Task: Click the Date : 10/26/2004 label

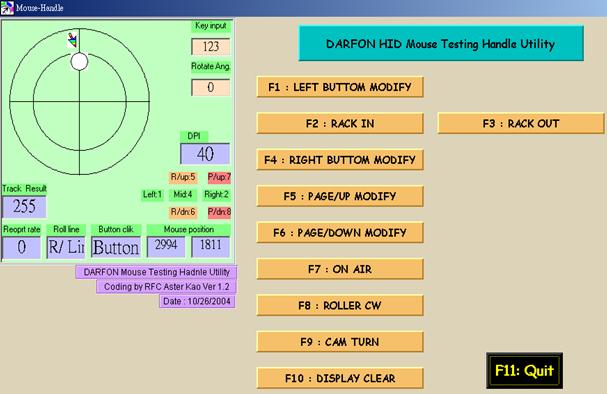Action: pos(197,301)
